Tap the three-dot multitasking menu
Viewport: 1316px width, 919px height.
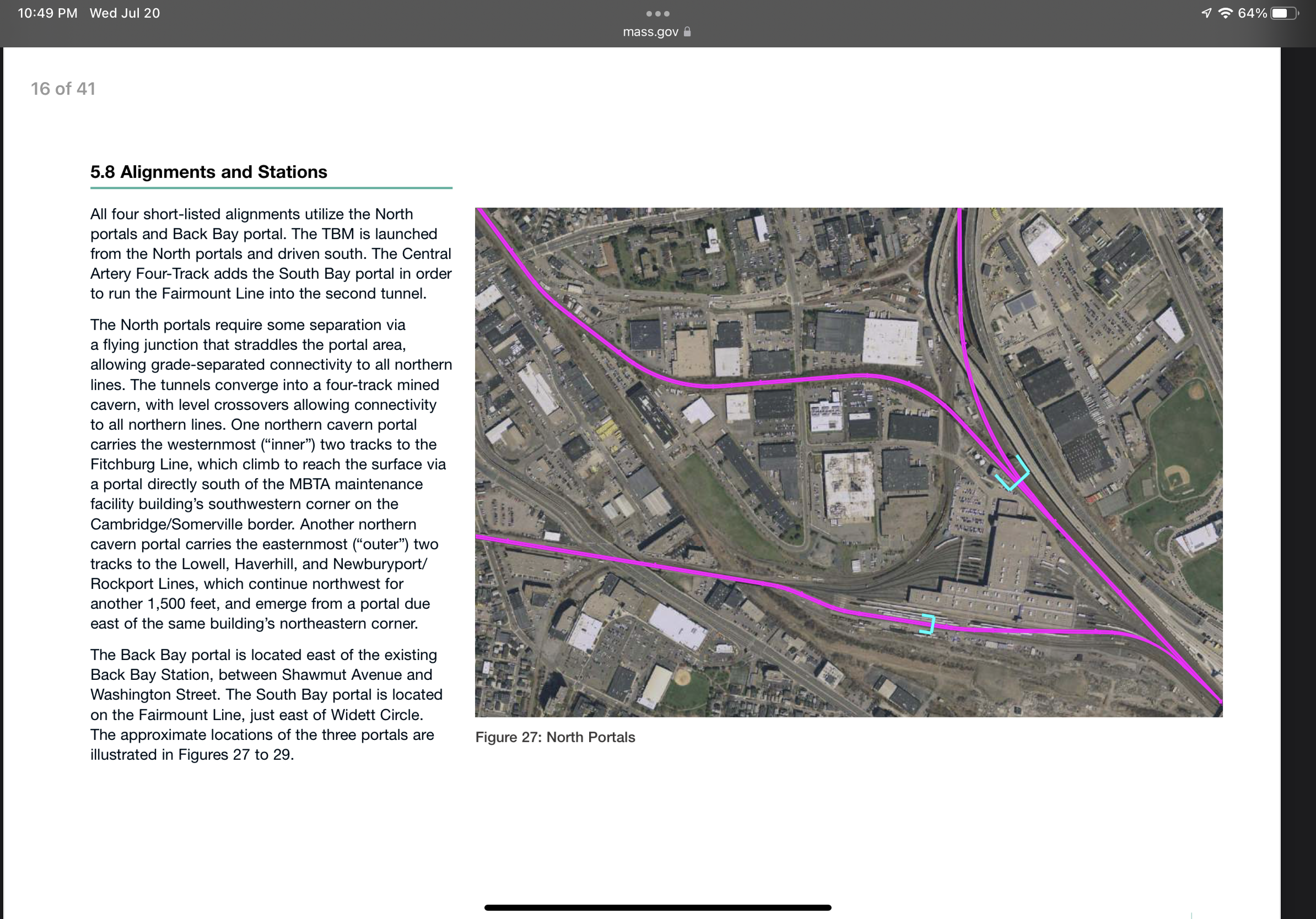(657, 13)
